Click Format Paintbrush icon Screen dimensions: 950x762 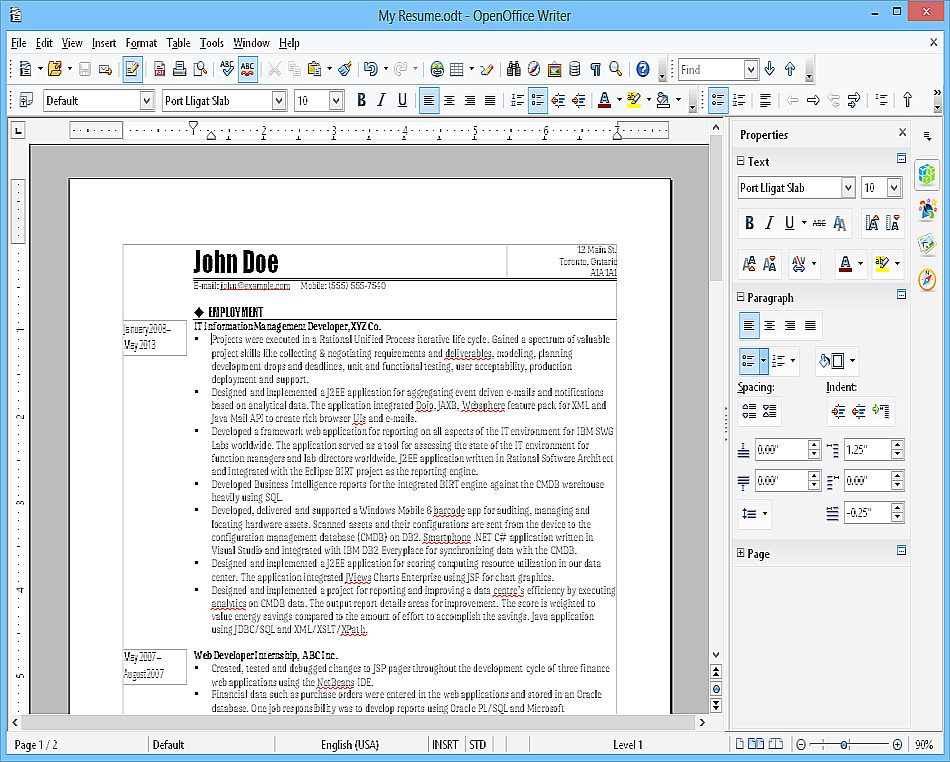pyautogui.click(x=345, y=69)
